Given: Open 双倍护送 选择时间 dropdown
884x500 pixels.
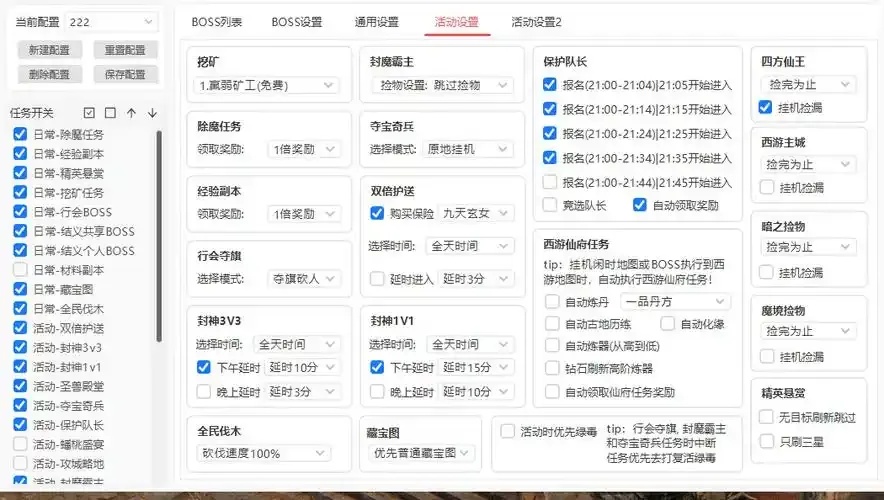Looking at the screenshot, I should (469, 246).
